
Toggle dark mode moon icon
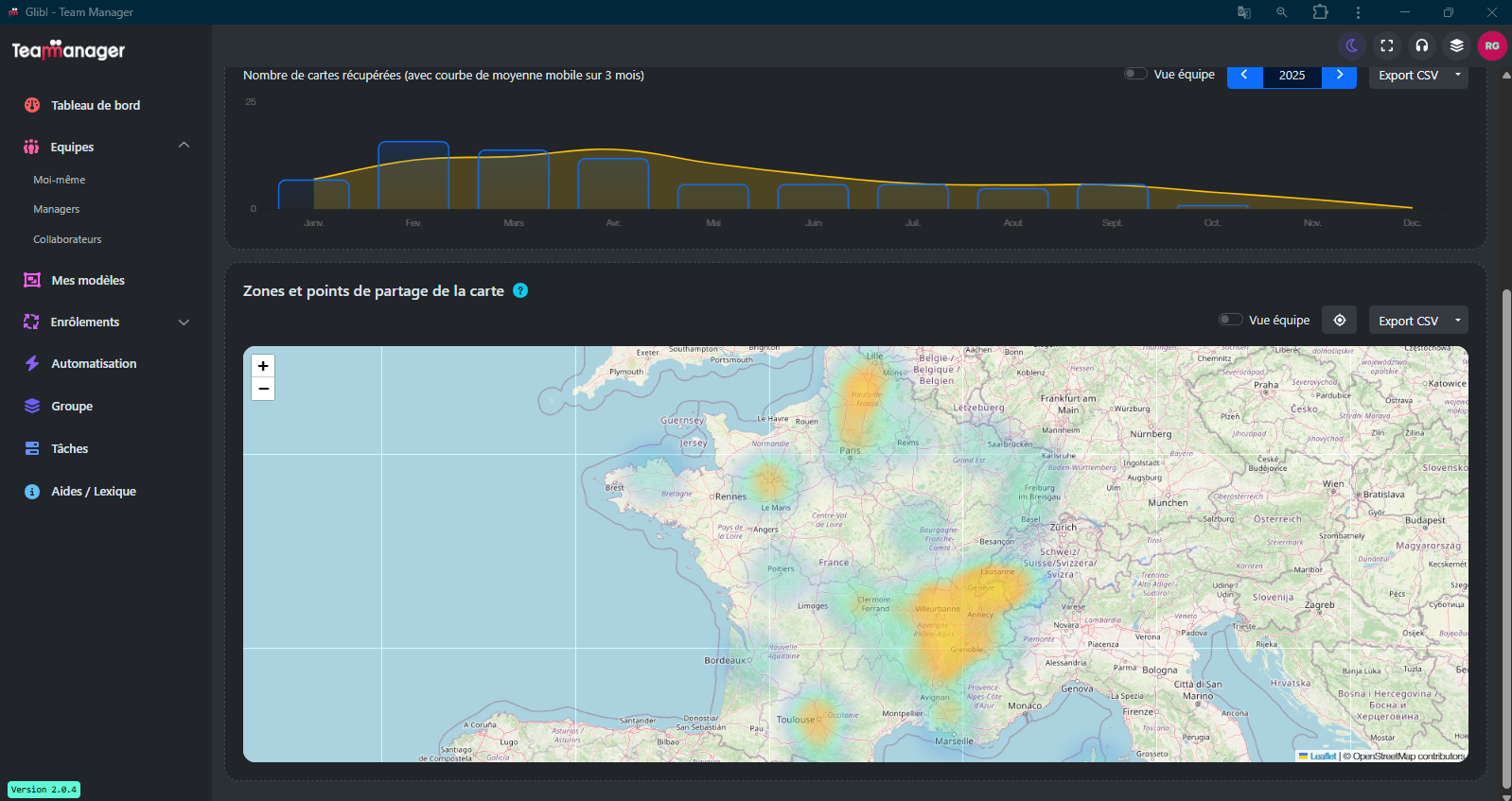1352,45
